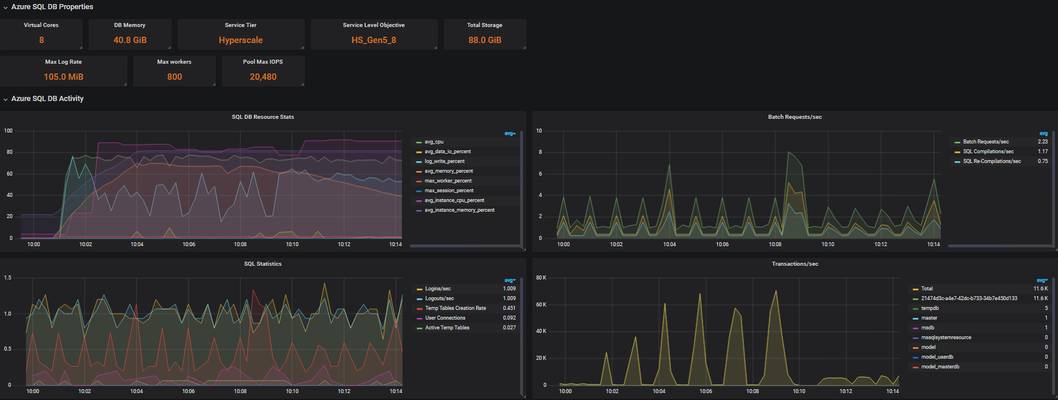The width and height of the screenshot is (1058, 400).
Task: Open the DB Memory panel title menu
Action: [x=130, y=25]
